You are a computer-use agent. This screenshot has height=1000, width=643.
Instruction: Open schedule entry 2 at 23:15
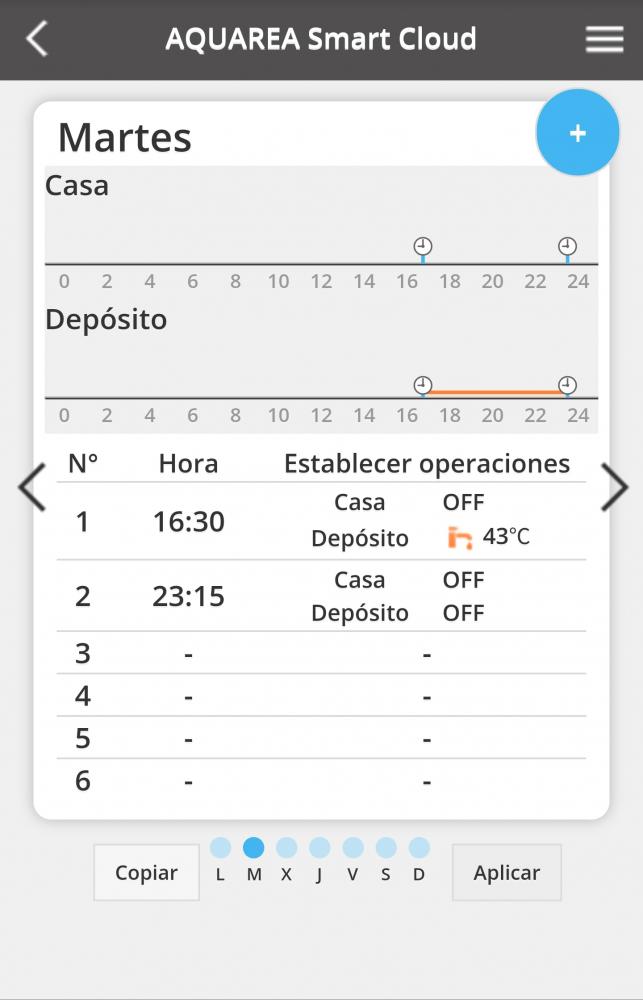322,596
